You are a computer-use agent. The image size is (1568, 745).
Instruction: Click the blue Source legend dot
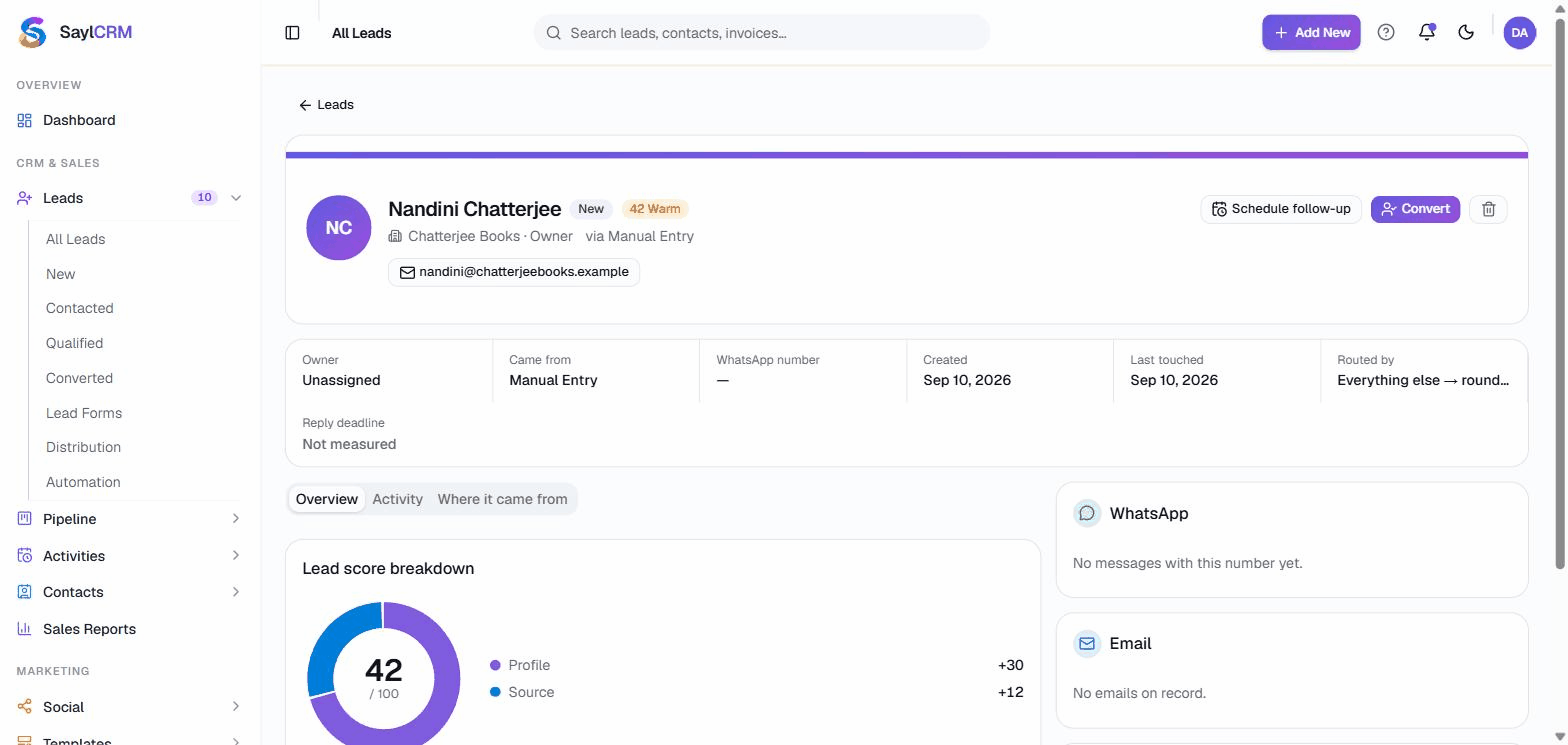point(495,692)
